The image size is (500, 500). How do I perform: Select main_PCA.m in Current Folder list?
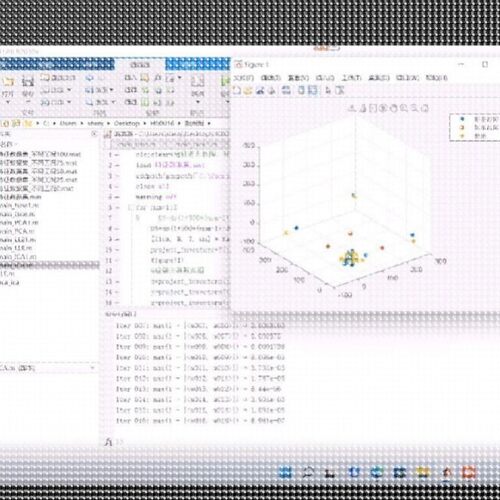(17, 231)
